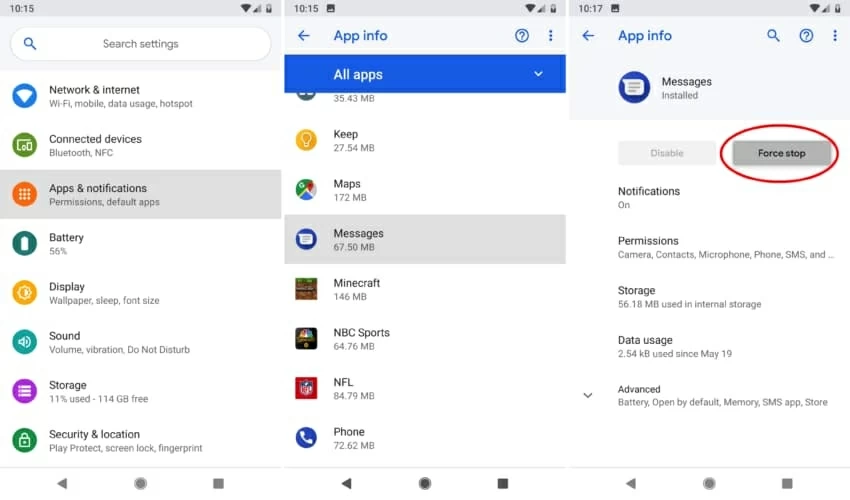This screenshot has width=850, height=500.
Task: Select the Minecraft app icon
Action: [x=306, y=289]
